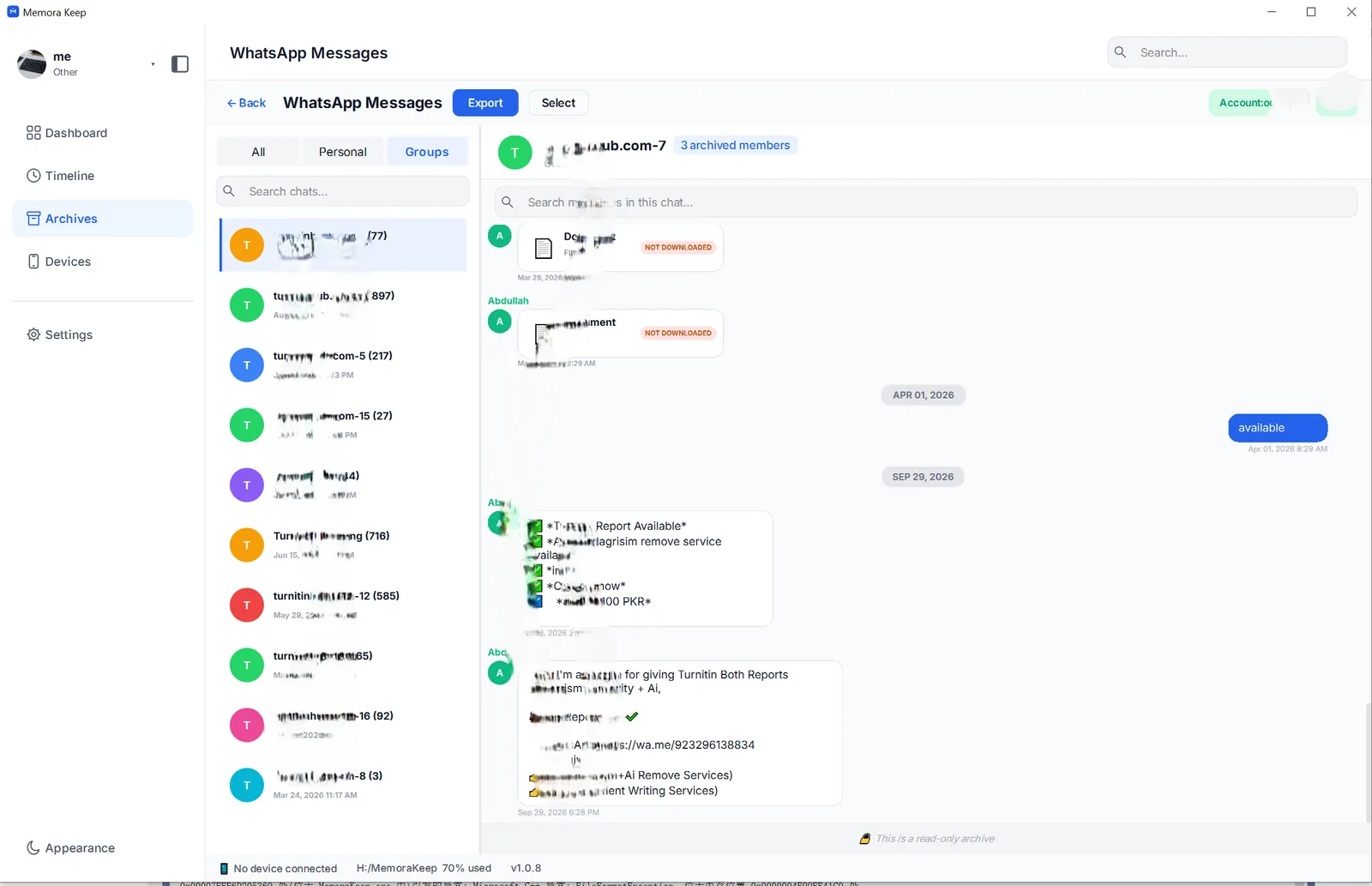1372x886 pixels.
Task: Go to Timeline in the sidebar
Action: coord(103,176)
